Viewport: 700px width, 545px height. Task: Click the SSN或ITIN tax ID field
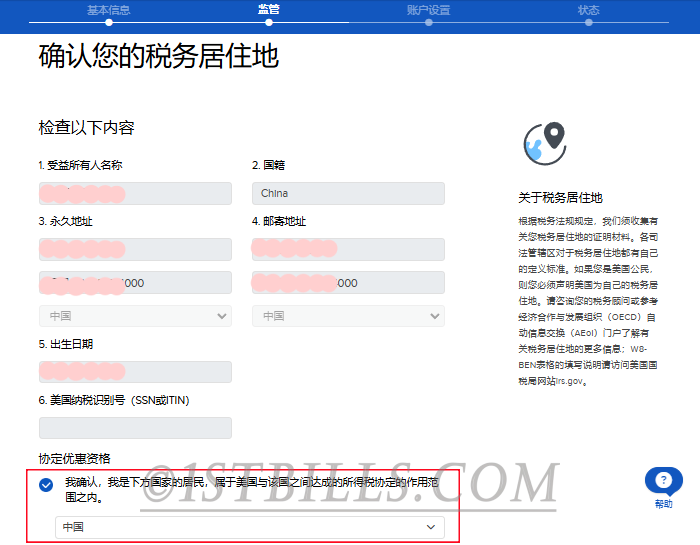click(135, 428)
